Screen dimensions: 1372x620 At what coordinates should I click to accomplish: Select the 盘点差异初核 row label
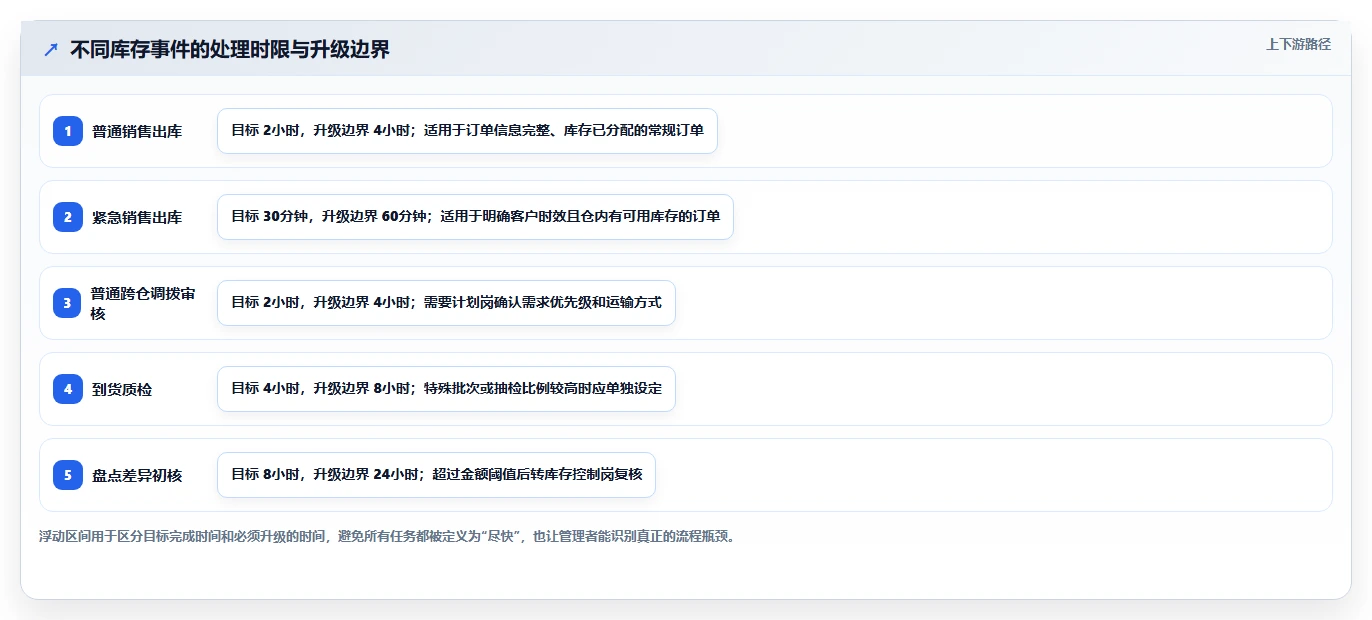(x=137, y=475)
